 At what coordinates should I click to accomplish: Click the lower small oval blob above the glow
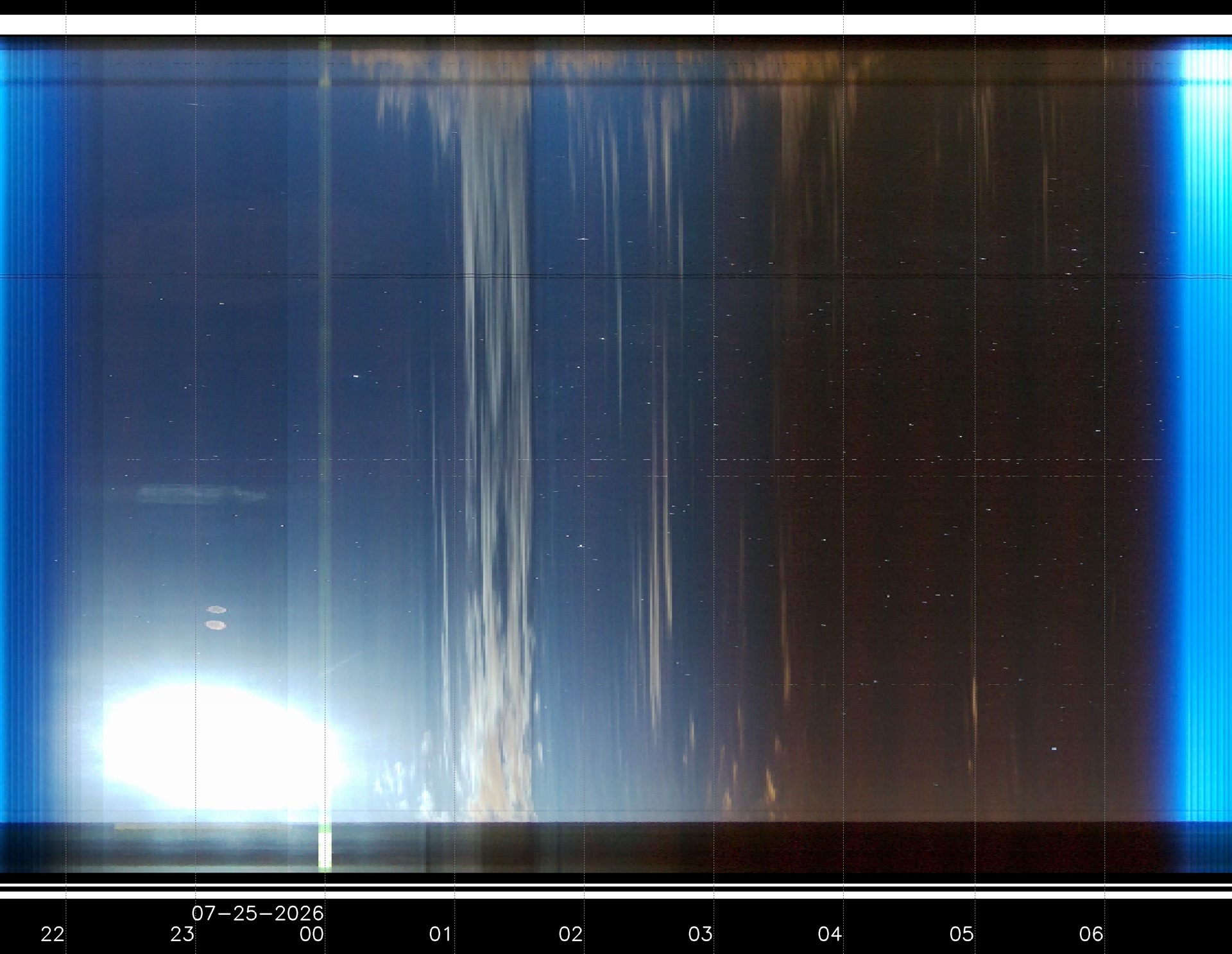(x=216, y=625)
